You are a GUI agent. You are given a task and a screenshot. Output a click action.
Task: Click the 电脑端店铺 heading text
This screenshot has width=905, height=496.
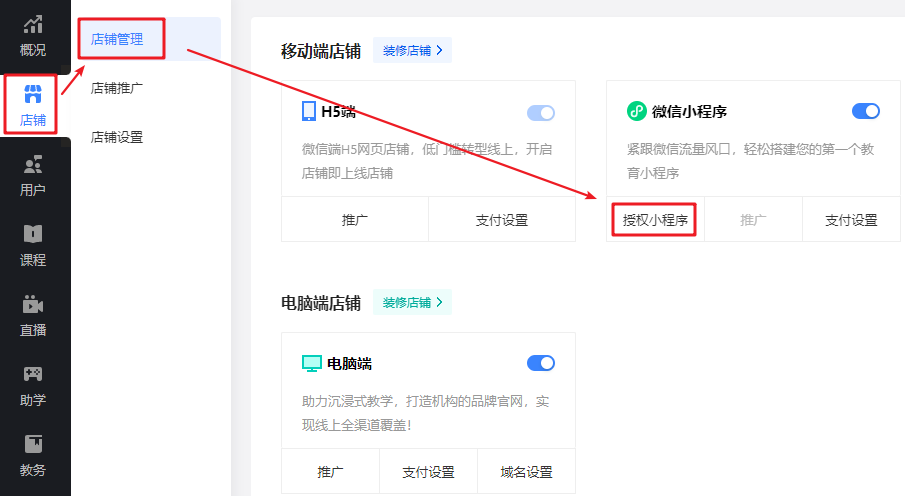tap(321, 303)
